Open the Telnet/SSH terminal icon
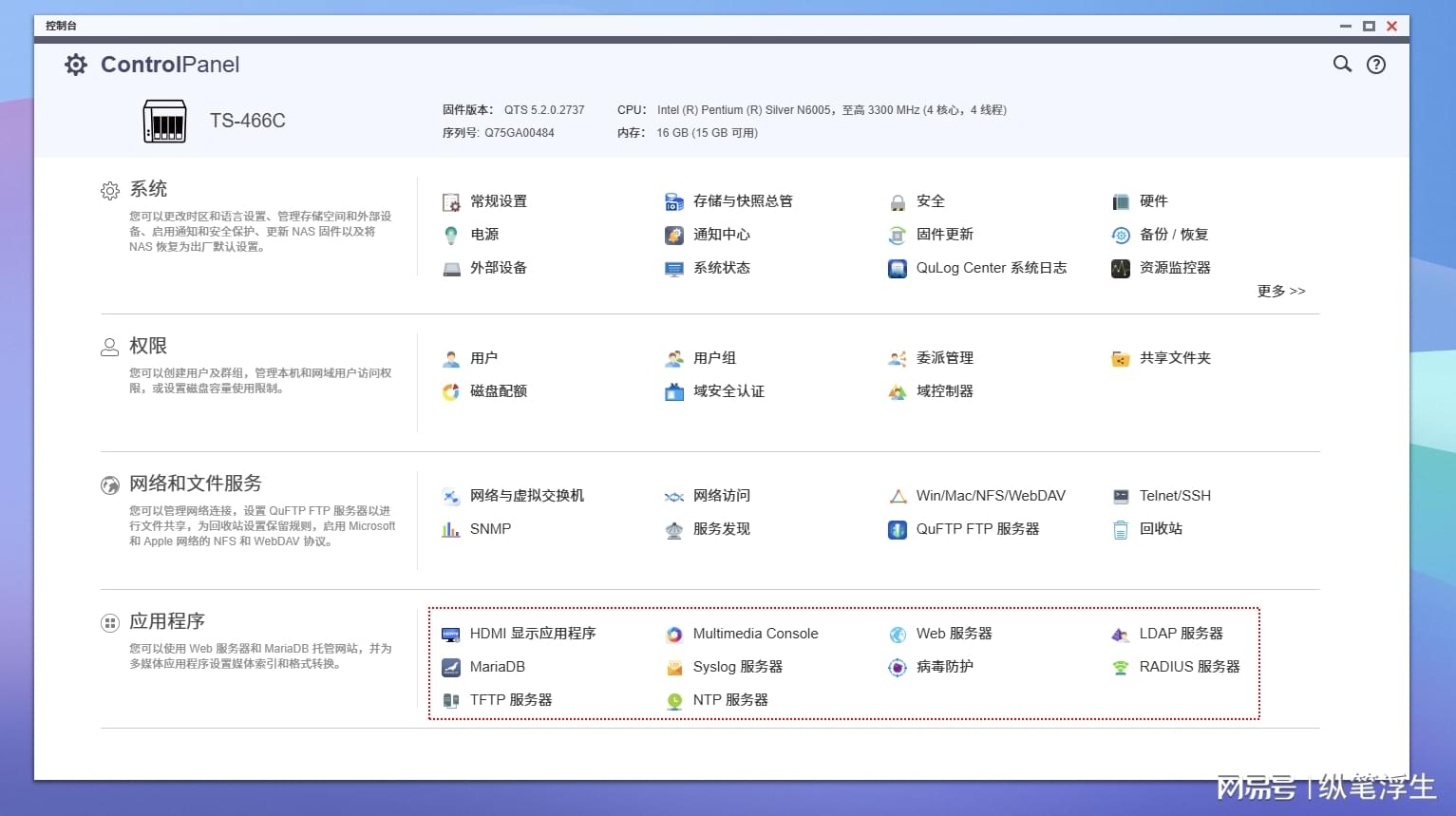 [x=1121, y=496]
